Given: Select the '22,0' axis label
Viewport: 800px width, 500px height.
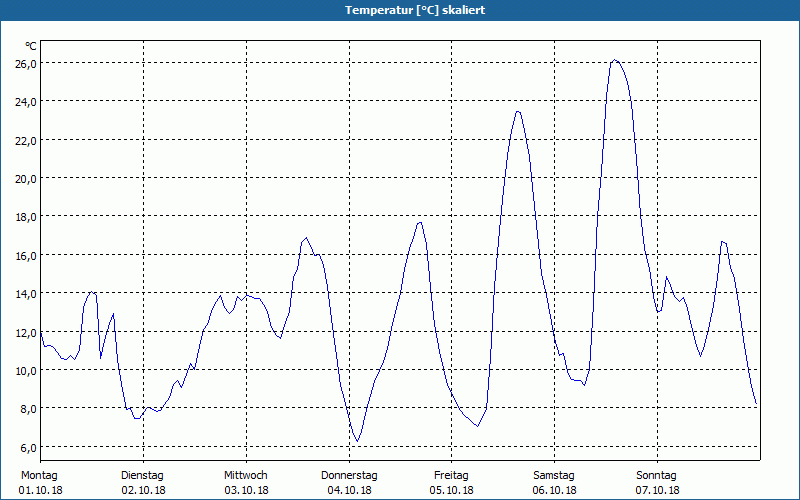Looking at the screenshot, I should point(26,140).
